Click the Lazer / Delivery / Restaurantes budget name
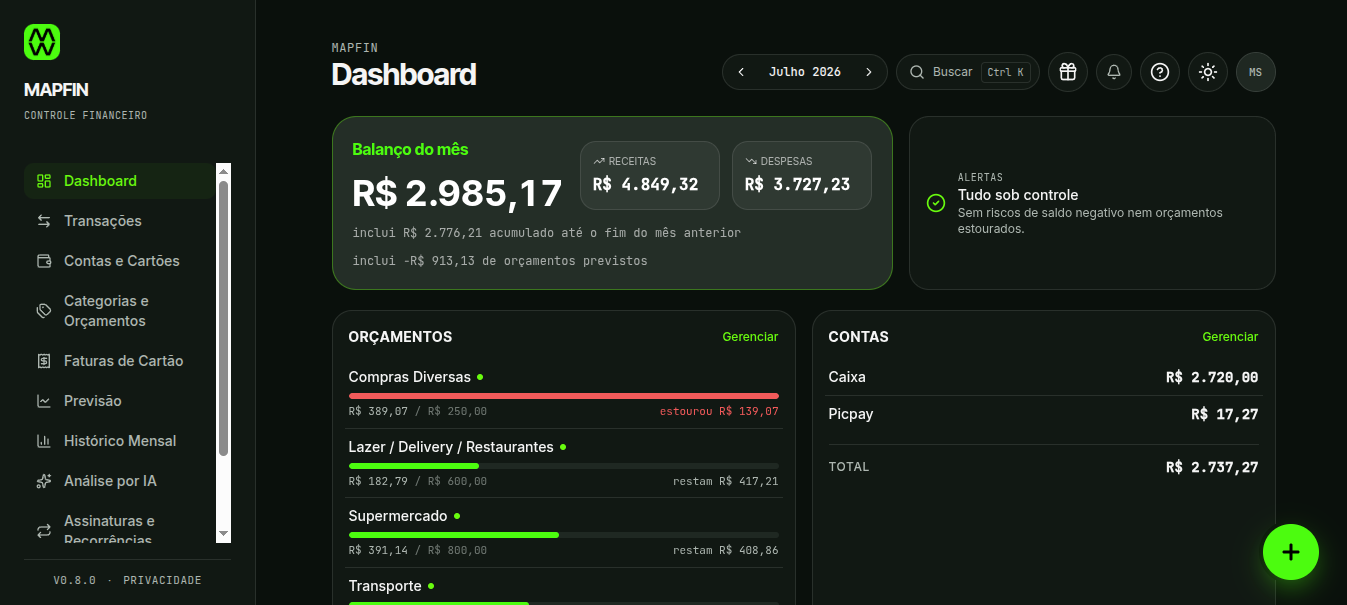The image size is (1347, 605). (x=451, y=447)
